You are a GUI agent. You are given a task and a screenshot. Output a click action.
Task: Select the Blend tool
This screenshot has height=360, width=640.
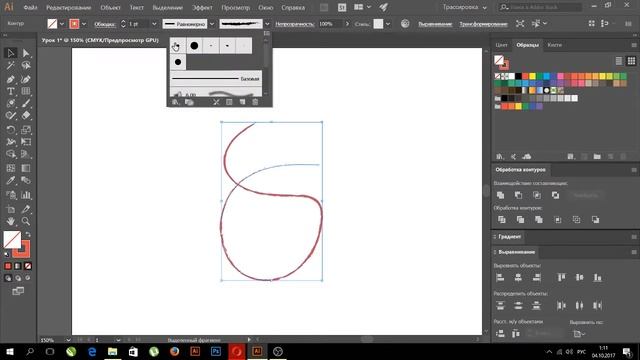coord(26,180)
